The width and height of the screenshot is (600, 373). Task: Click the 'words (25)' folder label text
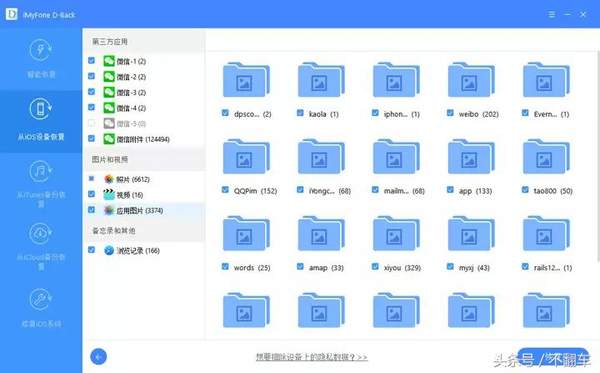[252, 267]
